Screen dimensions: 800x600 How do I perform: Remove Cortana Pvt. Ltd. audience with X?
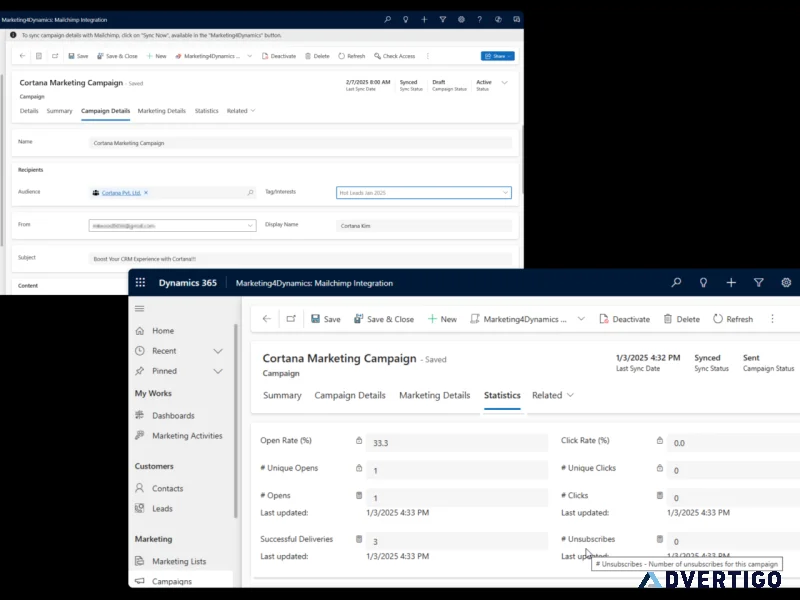pos(146,193)
